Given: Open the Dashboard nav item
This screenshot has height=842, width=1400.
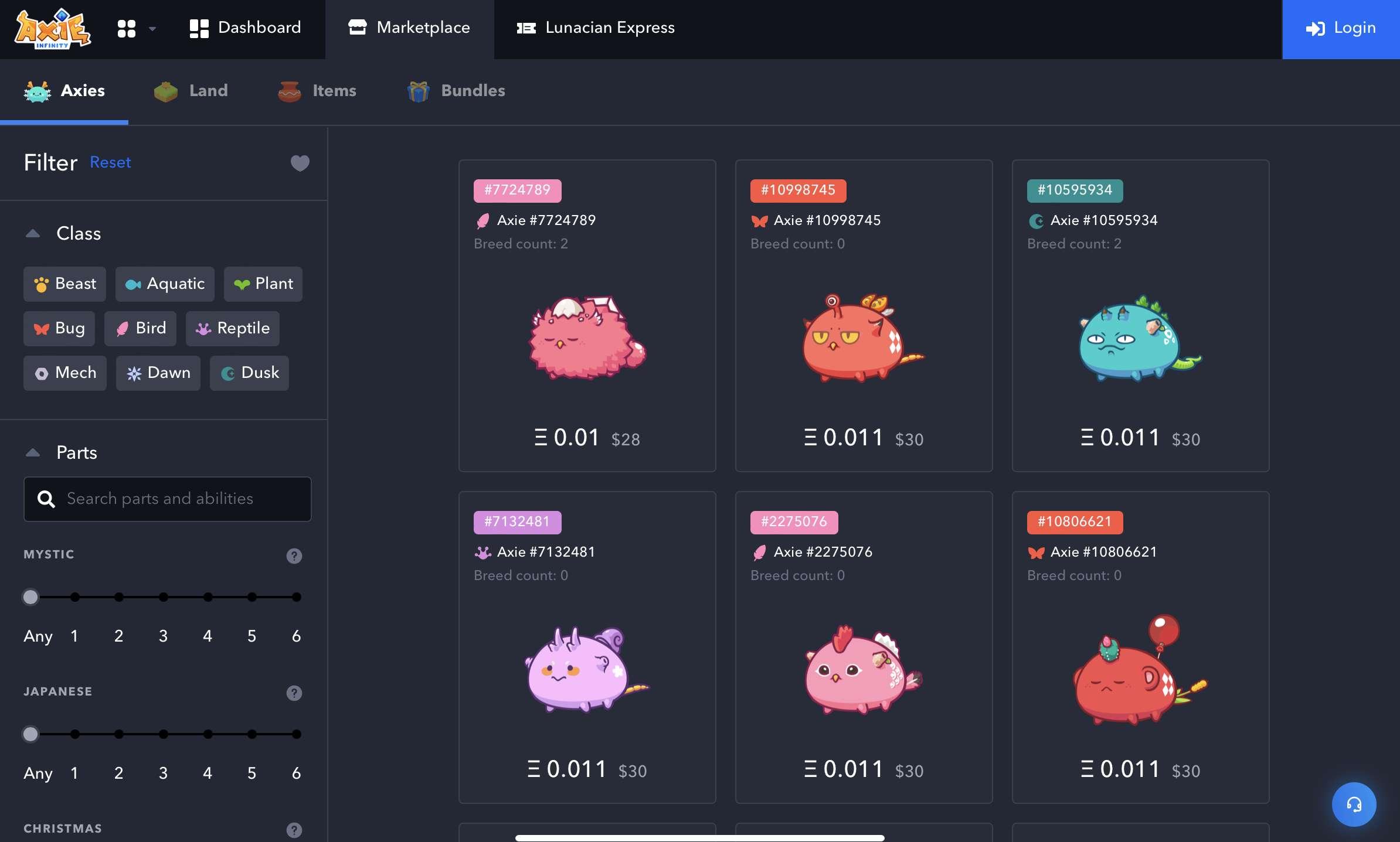Looking at the screenshot, I should 245,28.
